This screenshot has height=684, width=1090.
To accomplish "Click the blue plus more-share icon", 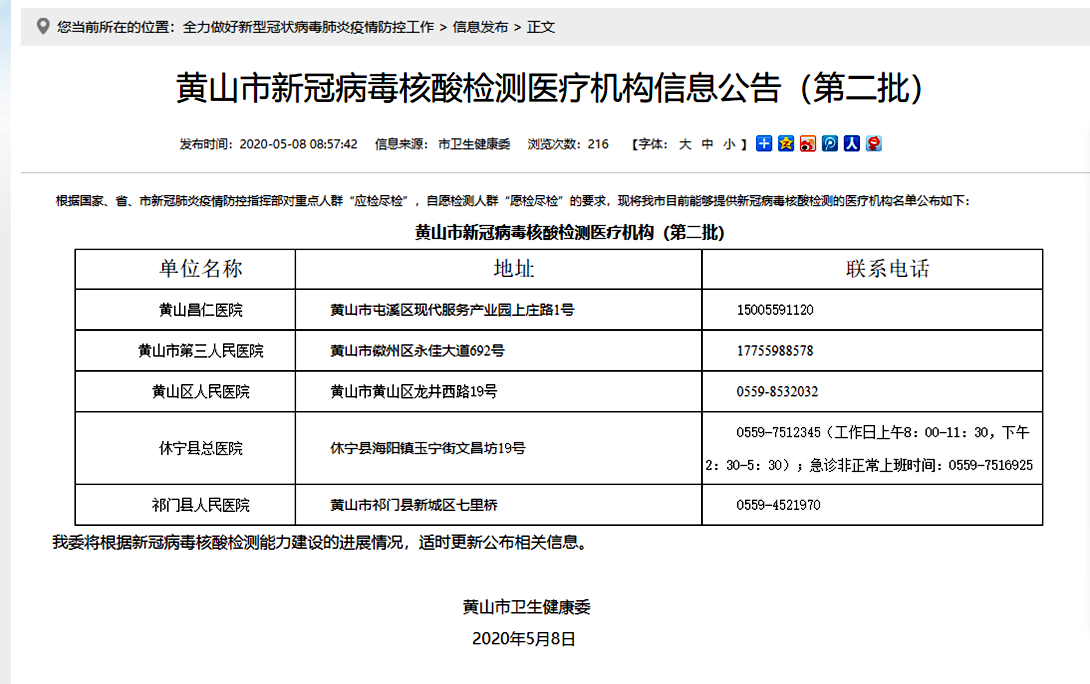I will click(x=764, y=143).
